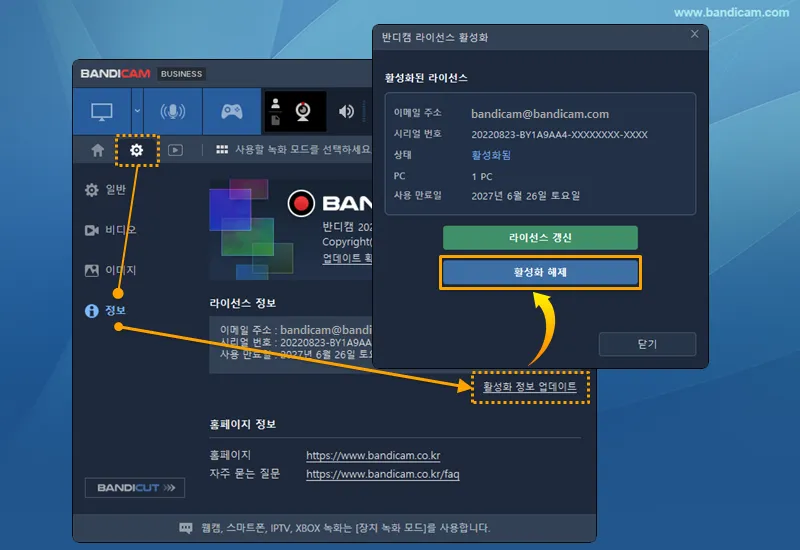The width and height of the screenshot is (800, 550).
Task: Click the email bandicam@bandicam.com in dialog
Action: coord(540,114)
